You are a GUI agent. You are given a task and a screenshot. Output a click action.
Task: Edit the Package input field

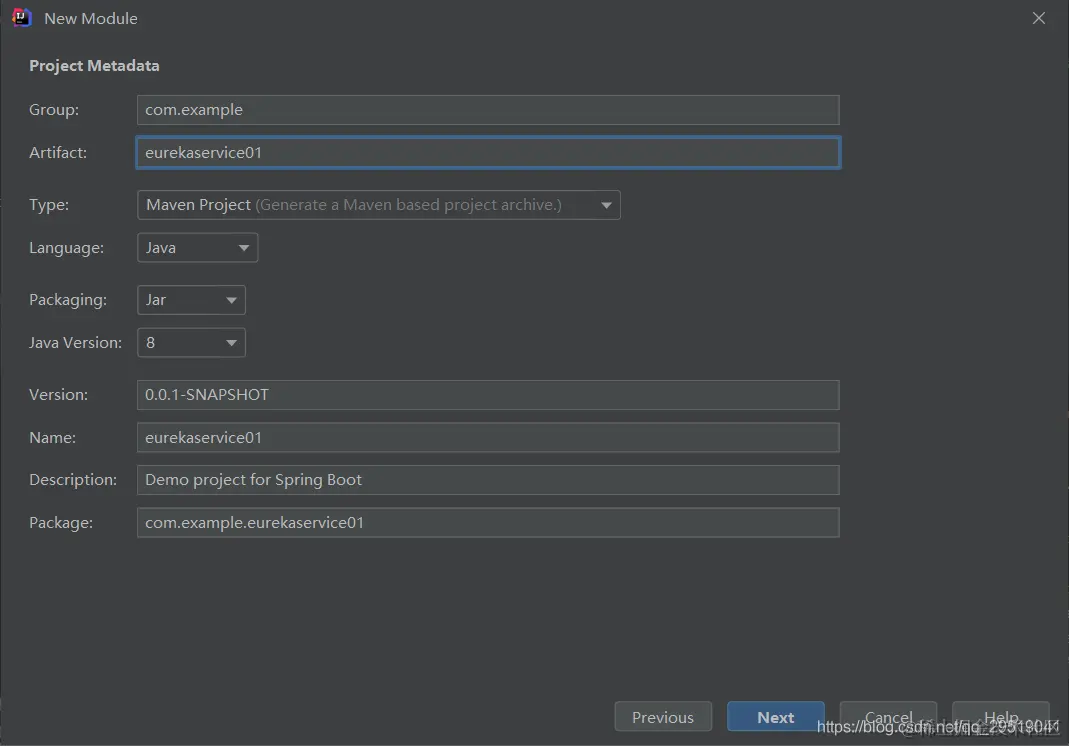click(x=488, y=522)
